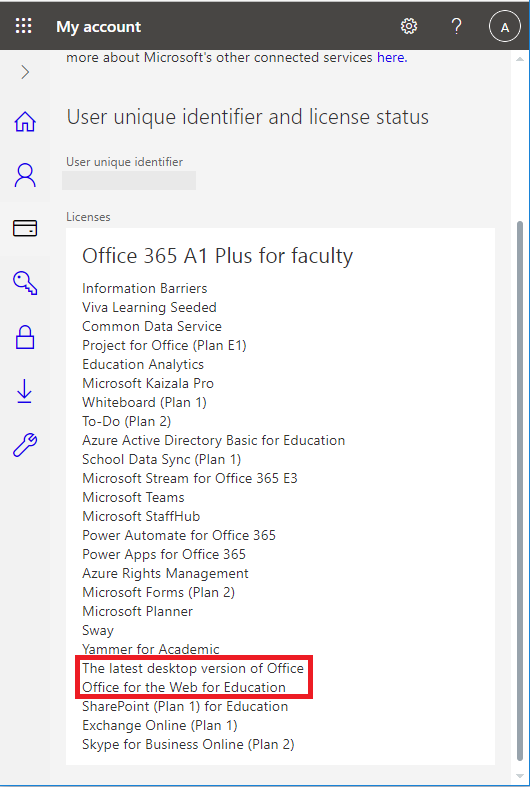Viewport: 530px width, 787px height.
Task: Click the Help question mark icon
Action: [456, 26]
